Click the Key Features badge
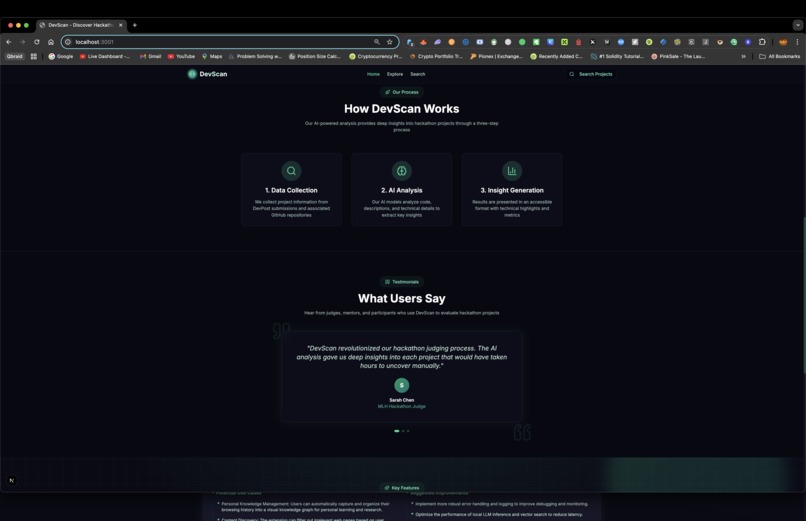The image size is (806, 521). [401, 488]
